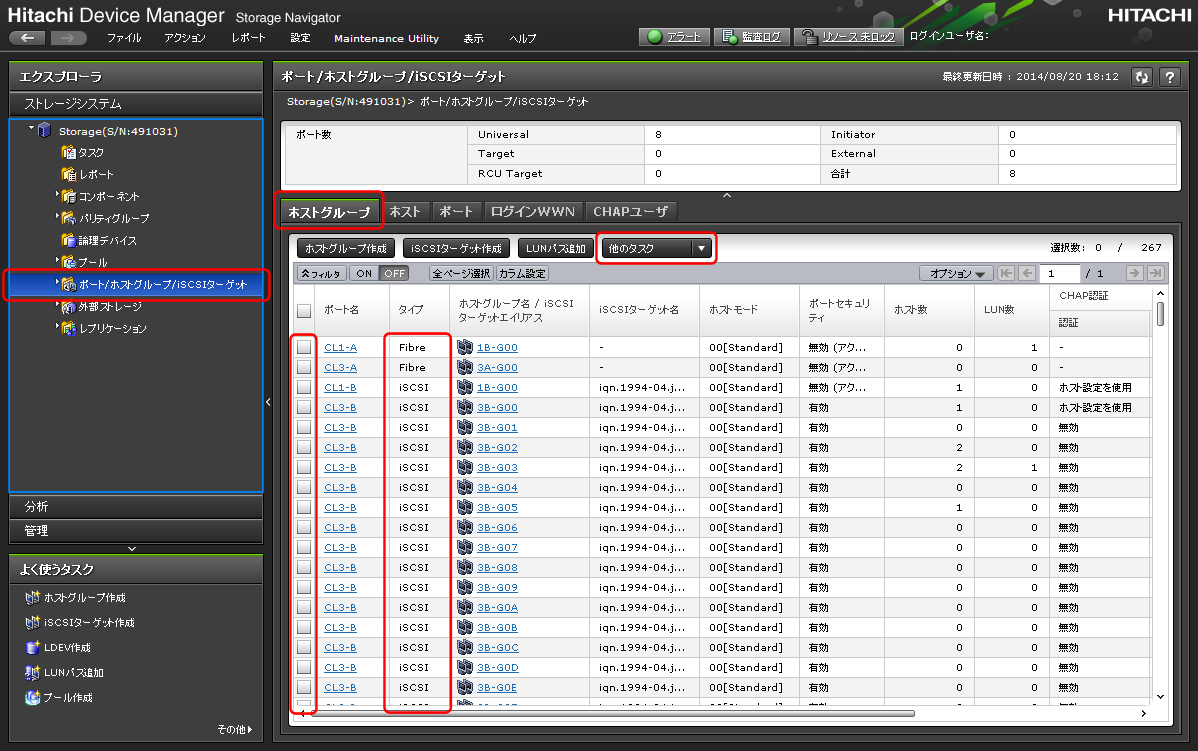Click the プール作成 icon in common tasks
Image resolution: width=1198 pixels, height=751 pixels.
click(32, 698)
